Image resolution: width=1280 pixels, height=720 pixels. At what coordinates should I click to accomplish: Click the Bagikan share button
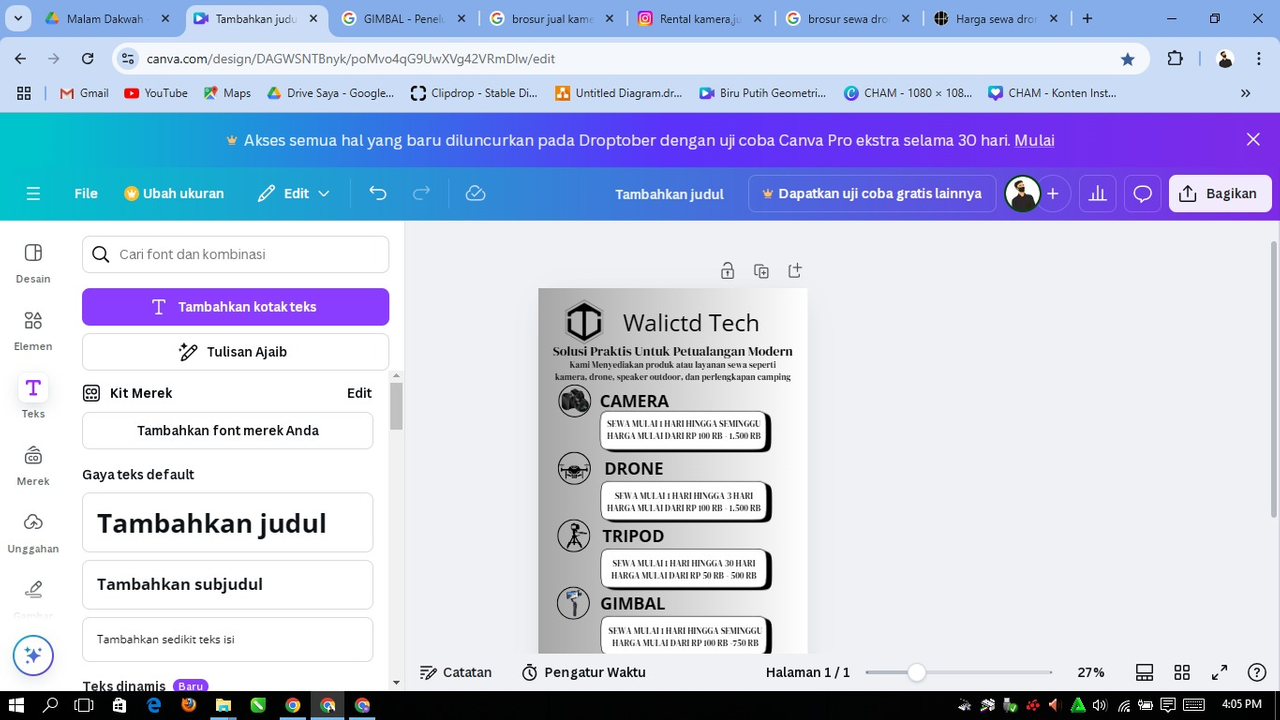click(1220, 194)
